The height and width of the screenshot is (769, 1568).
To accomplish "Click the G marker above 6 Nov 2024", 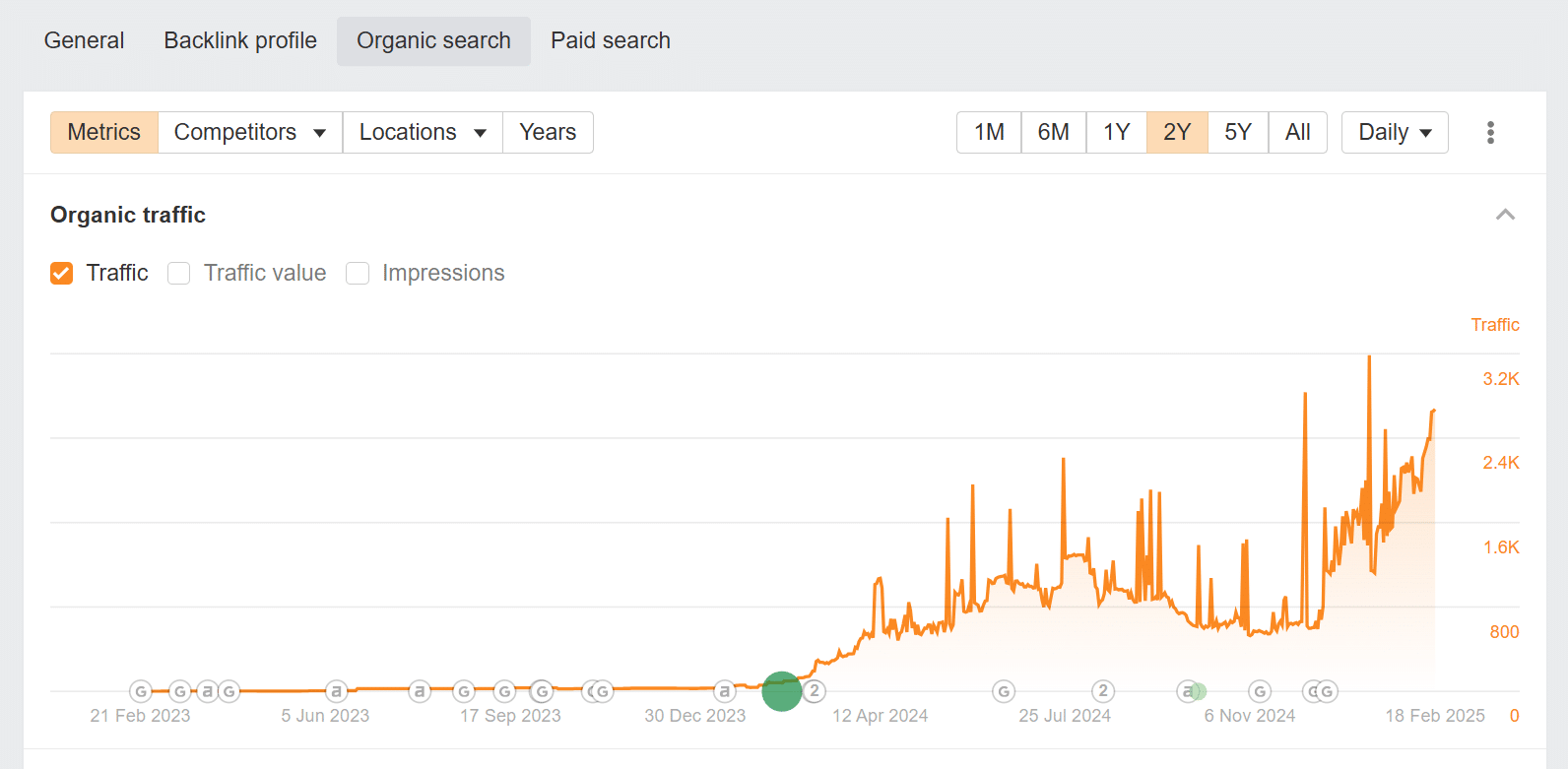I will (1260, 691).
